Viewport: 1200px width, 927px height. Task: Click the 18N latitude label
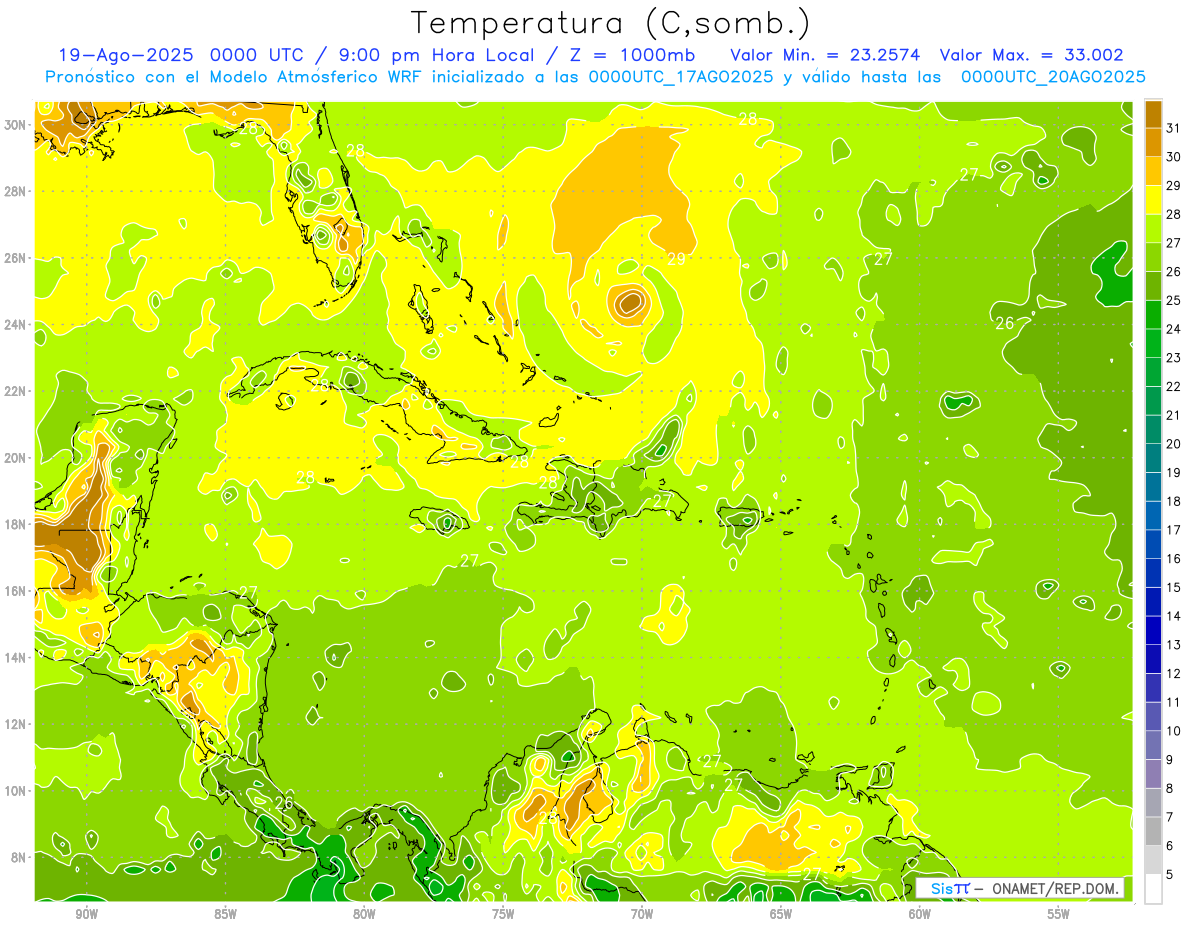pyautogui.click(x=16, y=524)
